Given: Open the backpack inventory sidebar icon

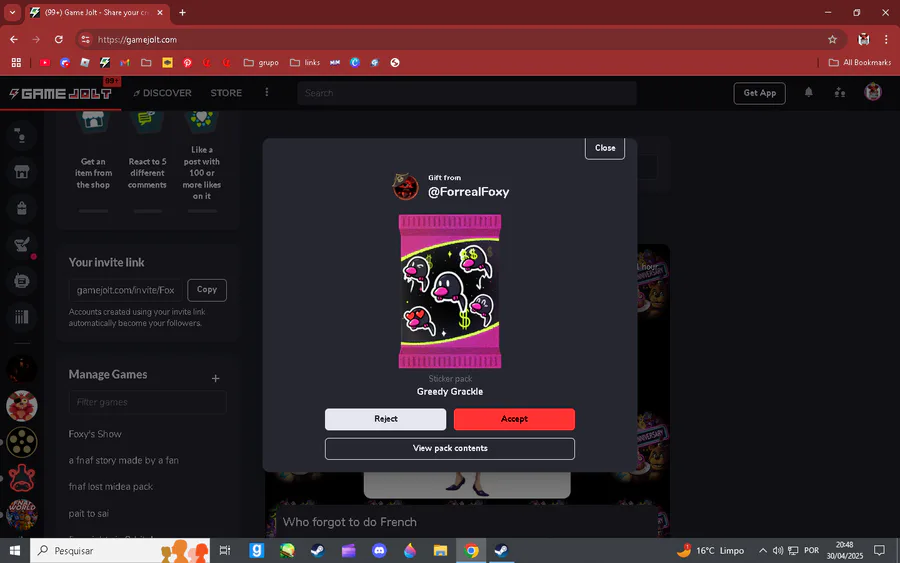Looking at the screenshot, I should pos(22,208).
